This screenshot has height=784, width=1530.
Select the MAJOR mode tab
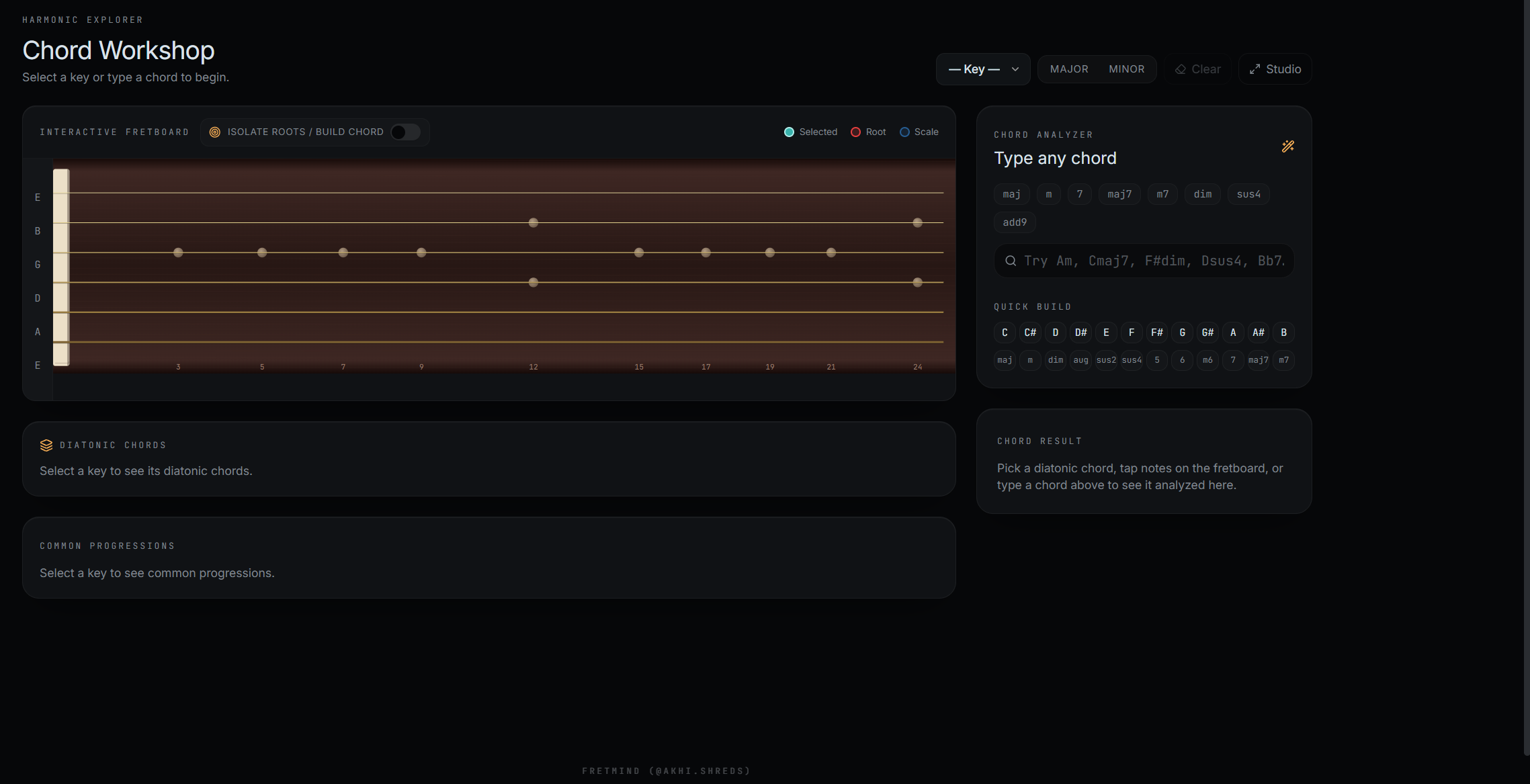1069,69
